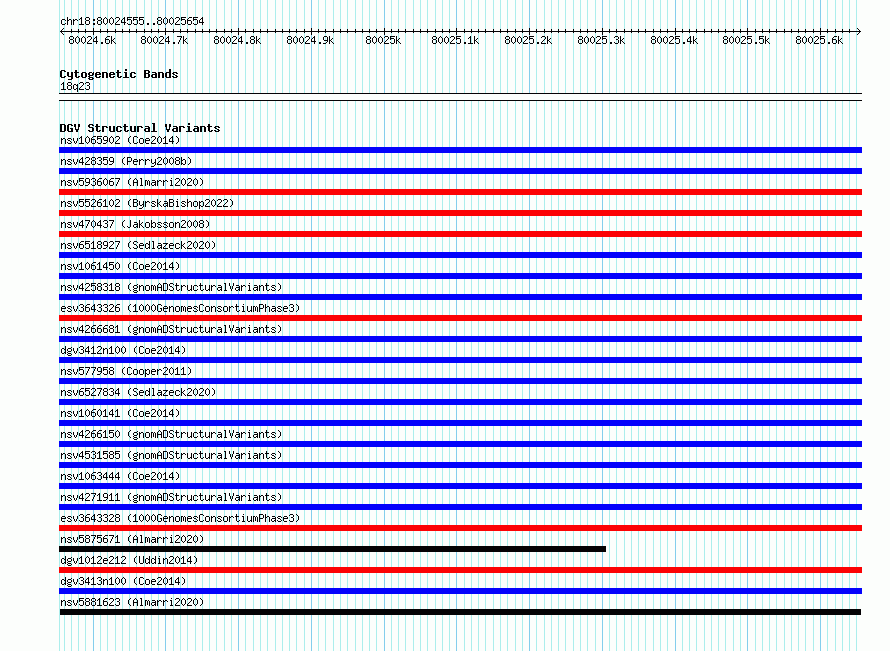
Task: Click the nsv1061450 (Coe2014) label
Action: tap(120, 266)
